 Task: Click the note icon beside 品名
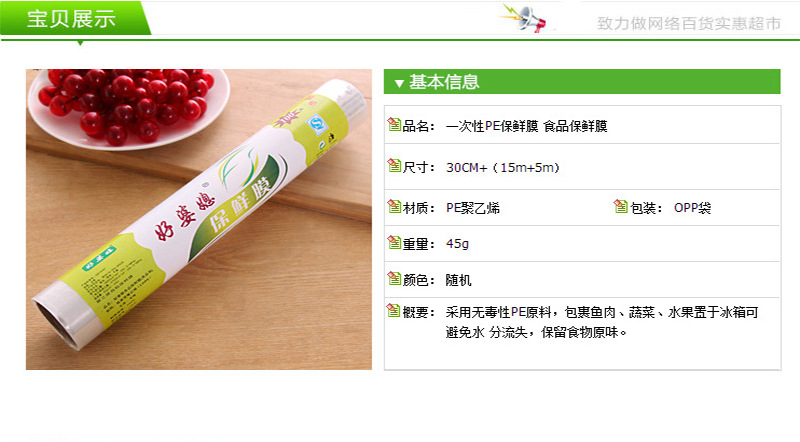click(x=394, y=124)
